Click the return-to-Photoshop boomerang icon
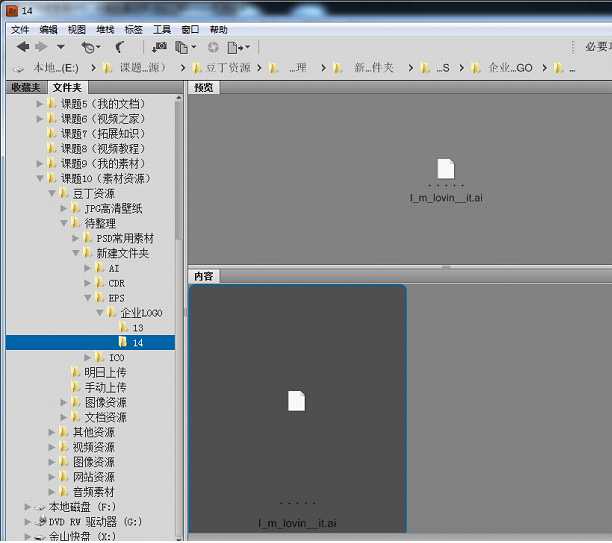Viewport: 612px width, 543px height. coord(120,47)
